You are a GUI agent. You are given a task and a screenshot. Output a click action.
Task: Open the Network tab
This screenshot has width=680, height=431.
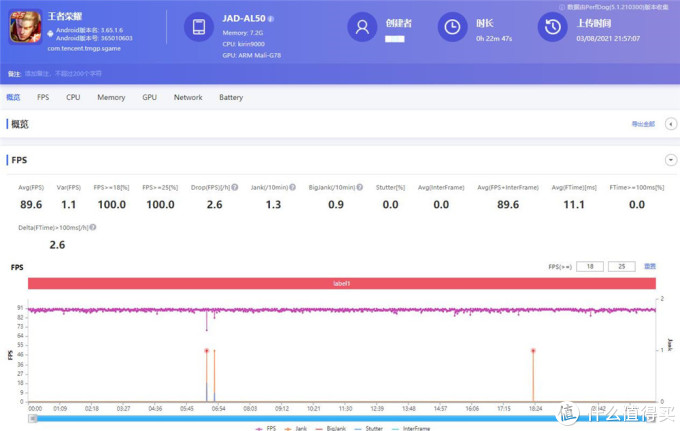coord(188,97)
